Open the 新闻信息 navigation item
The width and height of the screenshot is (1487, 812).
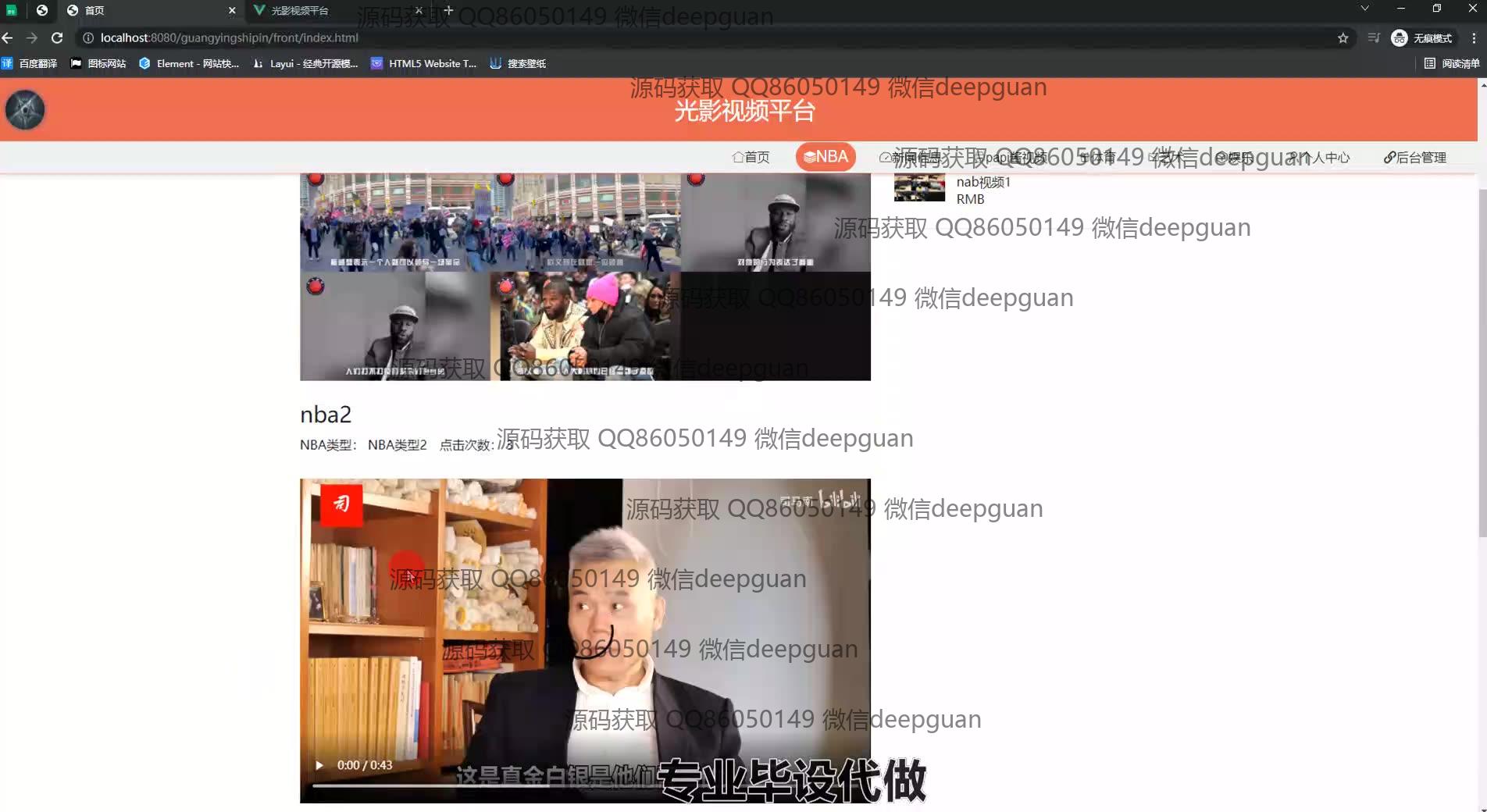[911, 157]
